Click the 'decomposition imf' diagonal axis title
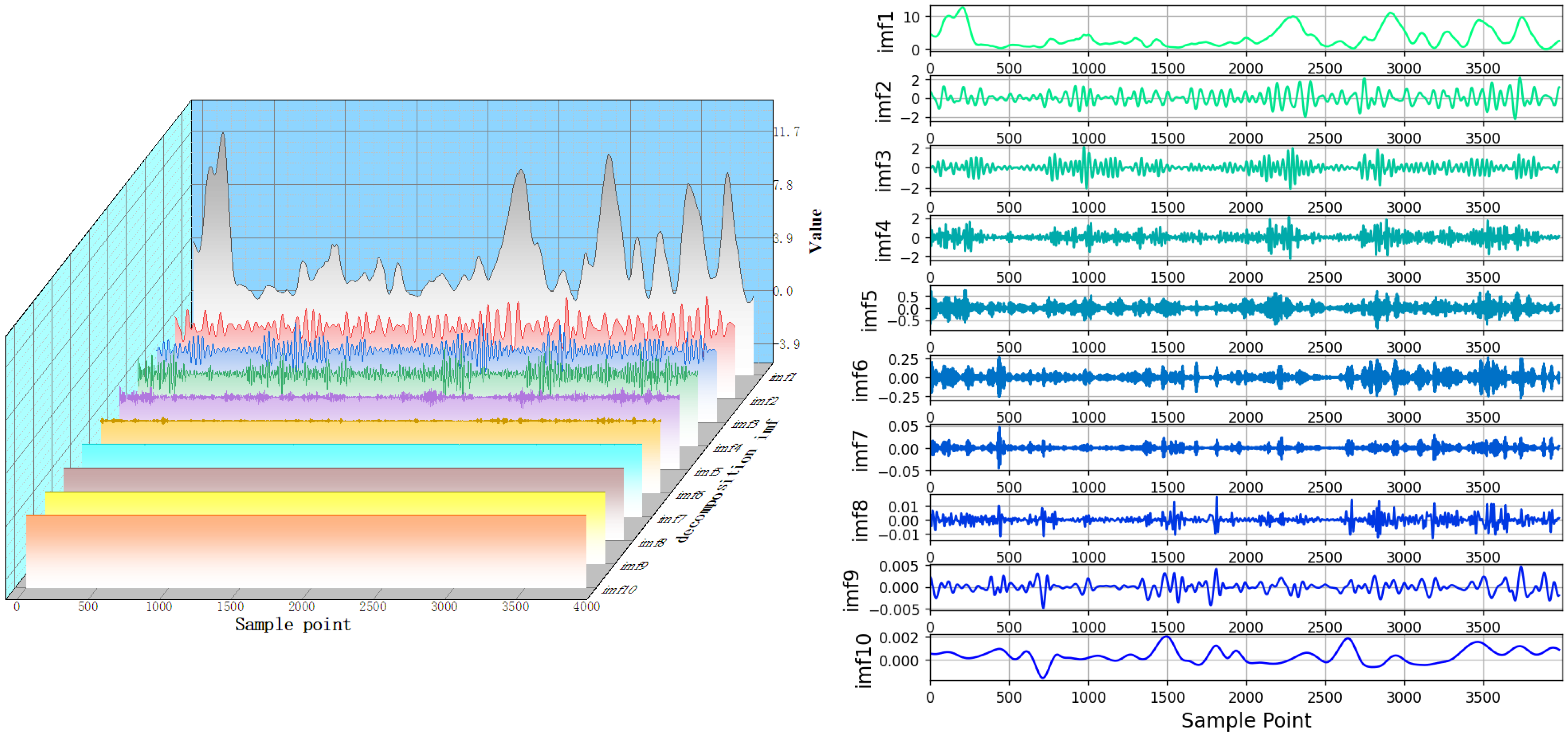This screenshot has width=1568, height=736. tap(727, 481)
